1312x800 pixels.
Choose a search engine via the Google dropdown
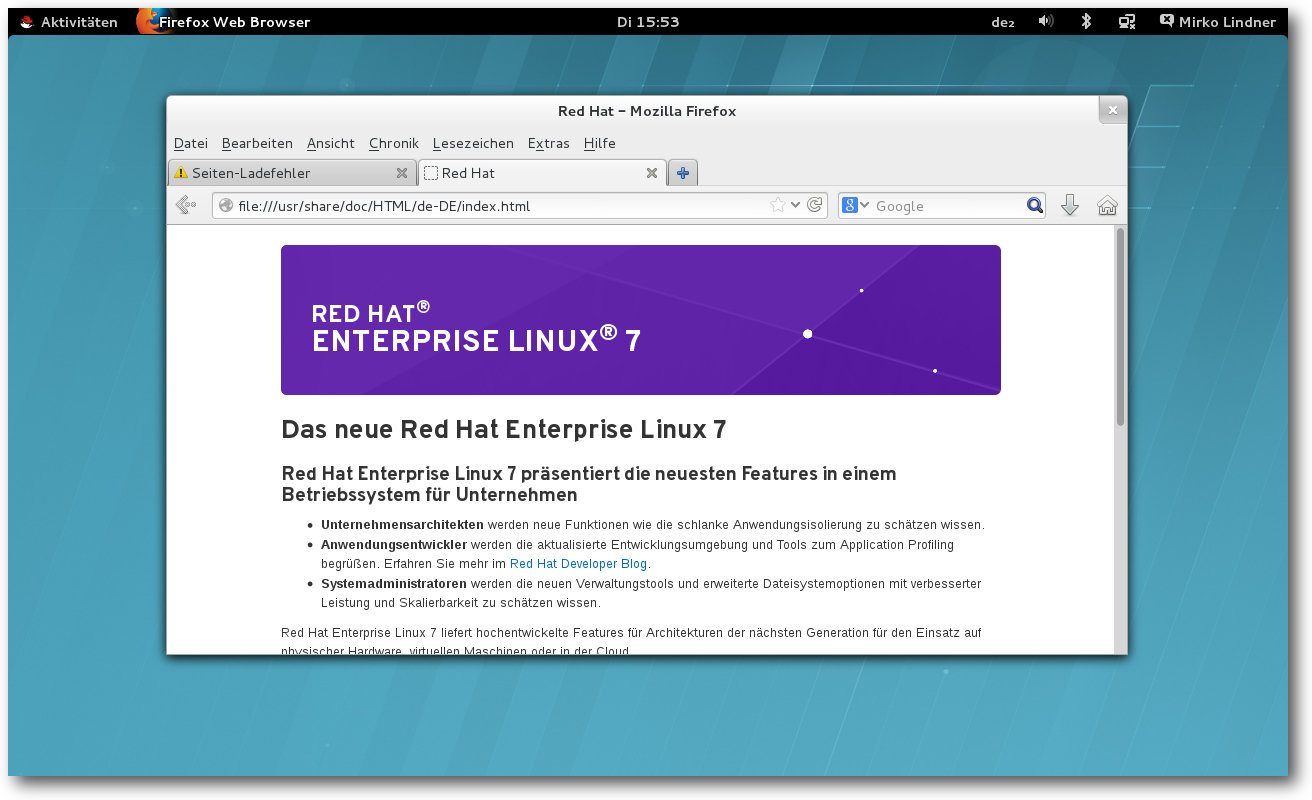tap(856, 205)
